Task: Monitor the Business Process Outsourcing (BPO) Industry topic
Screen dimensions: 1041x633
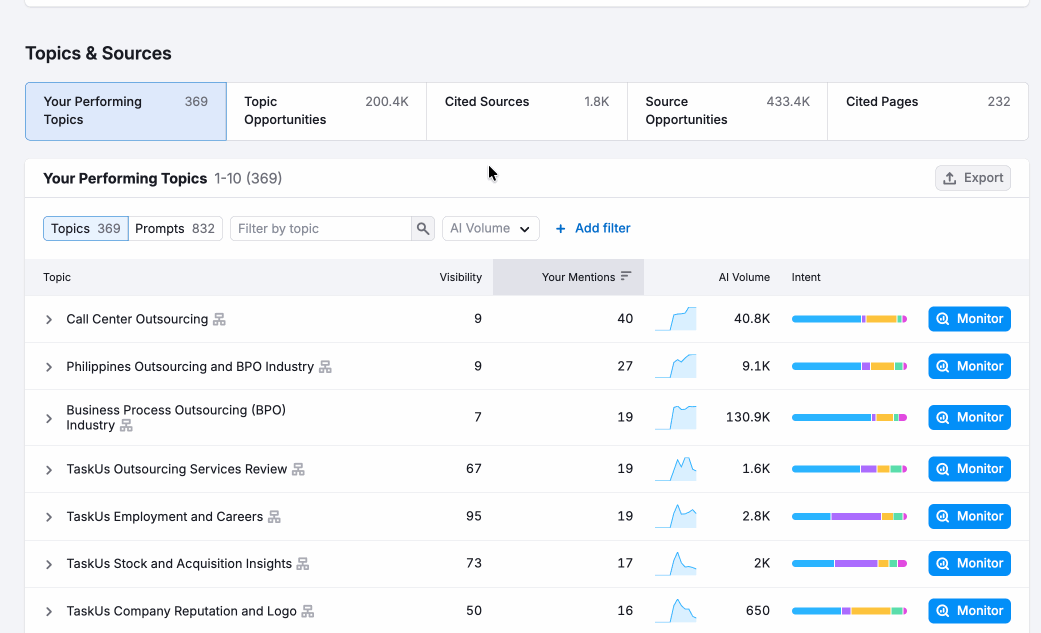Action: [969, 417]
